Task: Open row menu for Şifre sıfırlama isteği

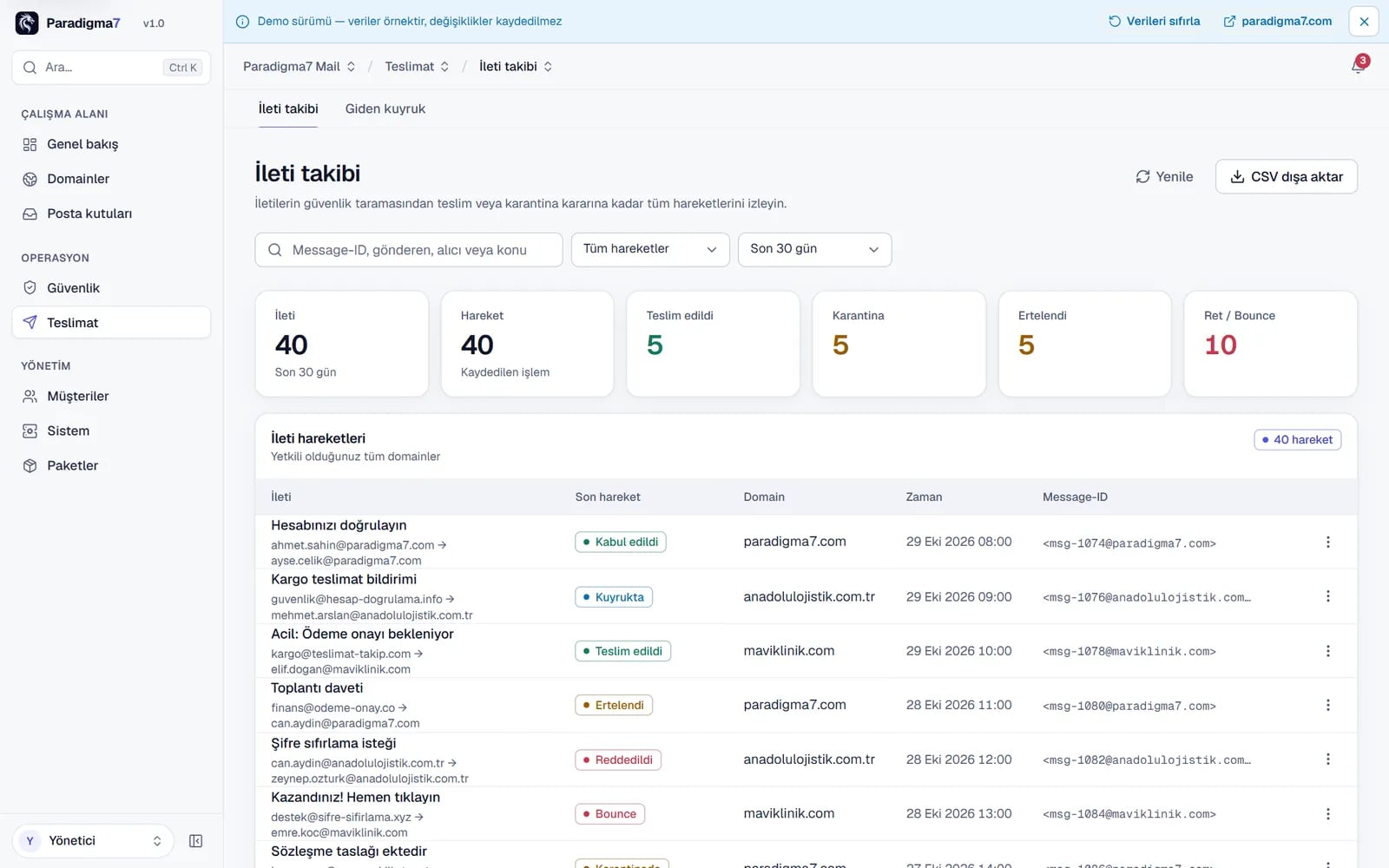Action: coord(1327,759)
